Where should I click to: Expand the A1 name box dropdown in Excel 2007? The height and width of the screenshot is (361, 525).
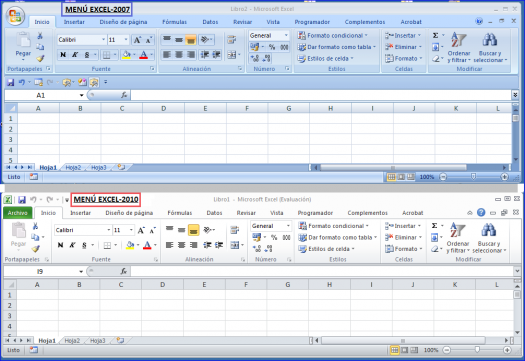click(81, 95)
